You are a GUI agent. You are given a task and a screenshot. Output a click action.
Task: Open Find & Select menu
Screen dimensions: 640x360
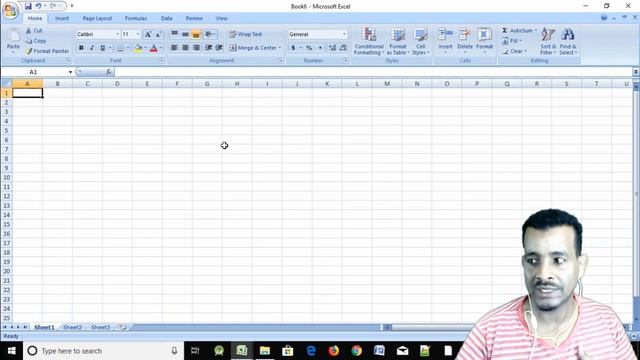[568, 41]
